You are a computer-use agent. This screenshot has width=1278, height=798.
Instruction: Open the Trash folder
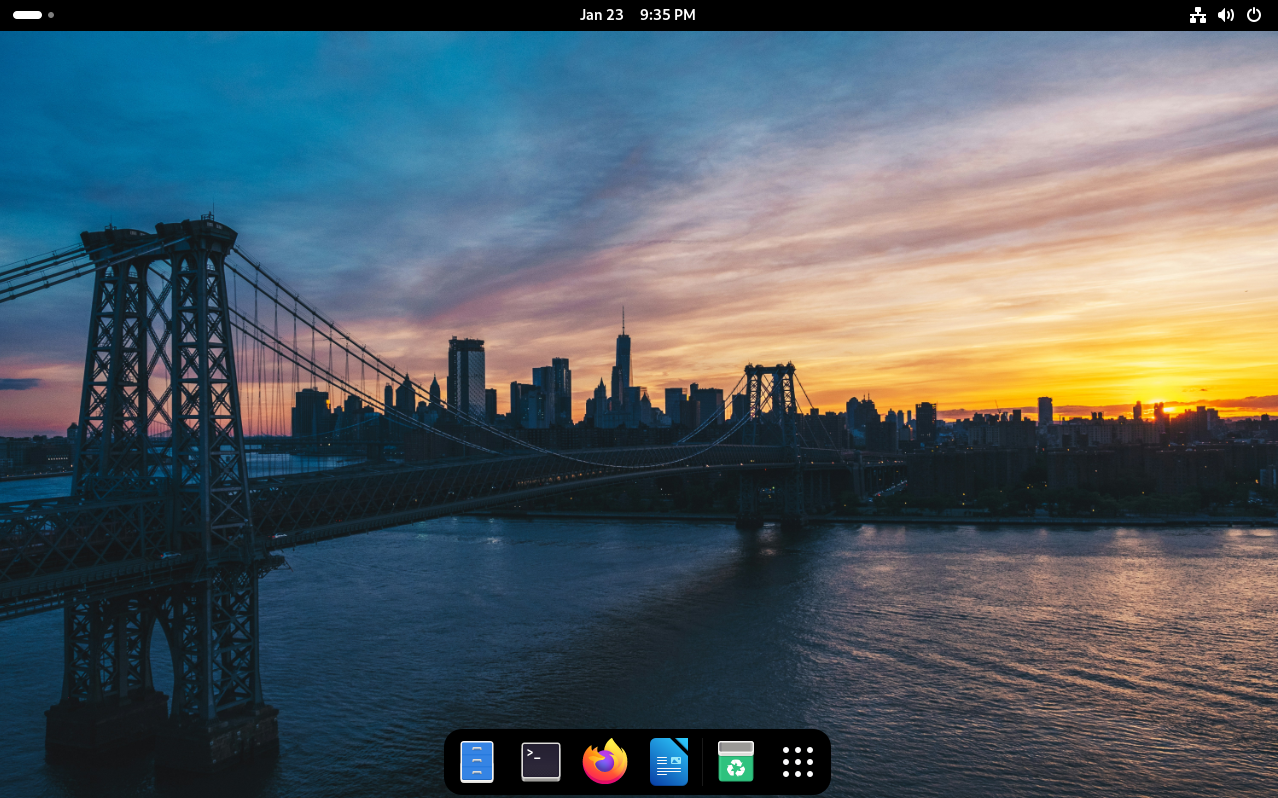coord(735,761)
